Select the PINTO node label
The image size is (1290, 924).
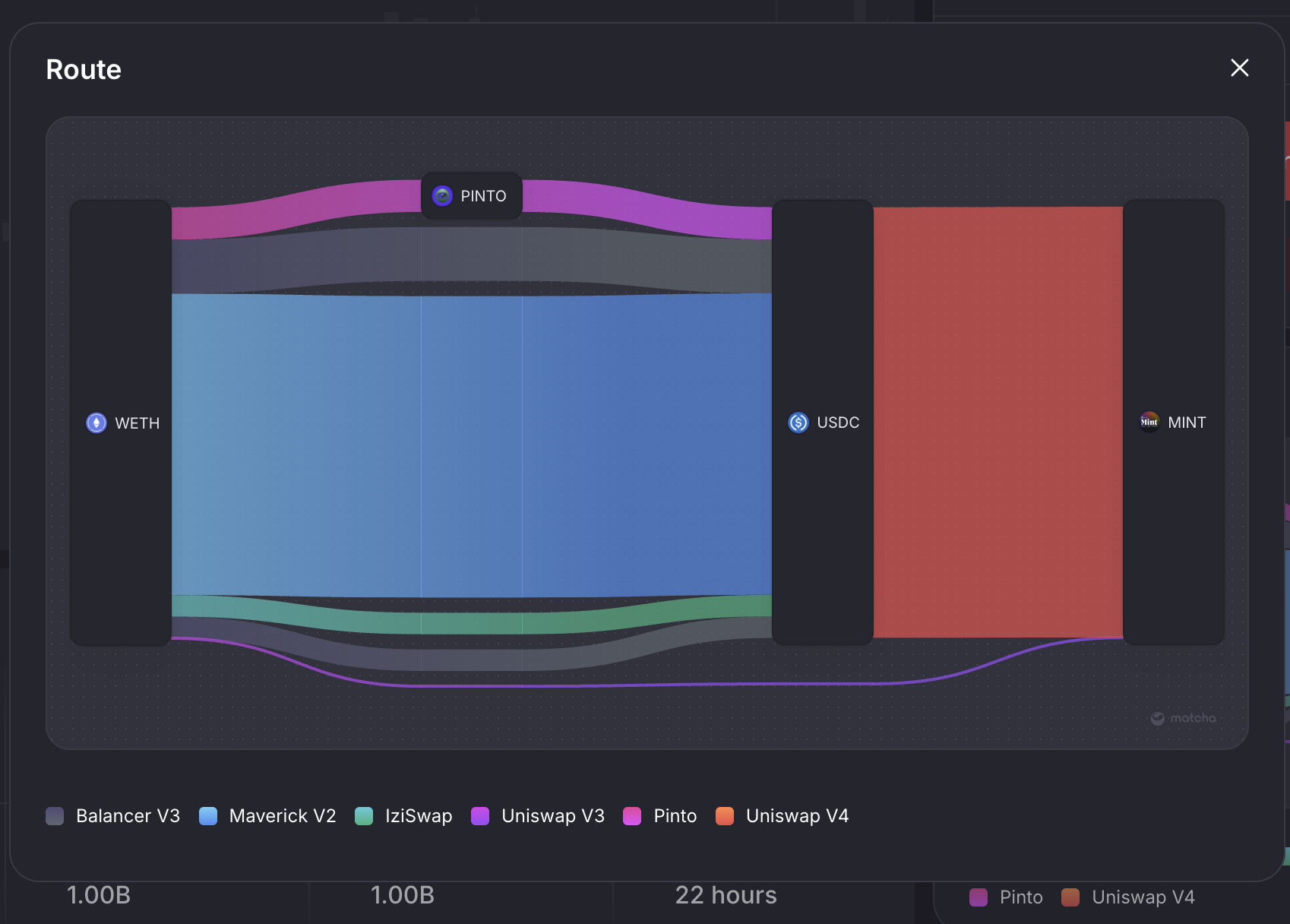[483, 196]
